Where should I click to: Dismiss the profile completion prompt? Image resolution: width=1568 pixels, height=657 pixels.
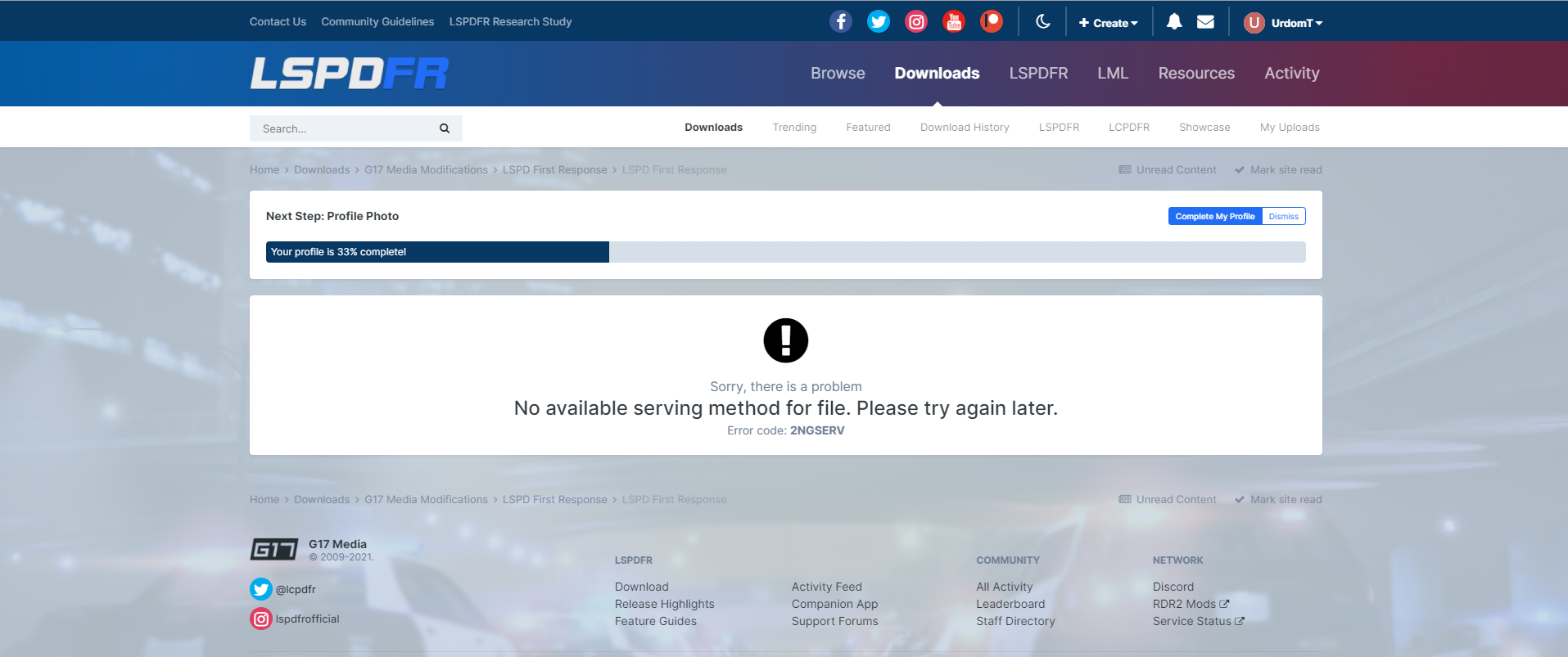pyautogui.click(x=1283, y=216)
